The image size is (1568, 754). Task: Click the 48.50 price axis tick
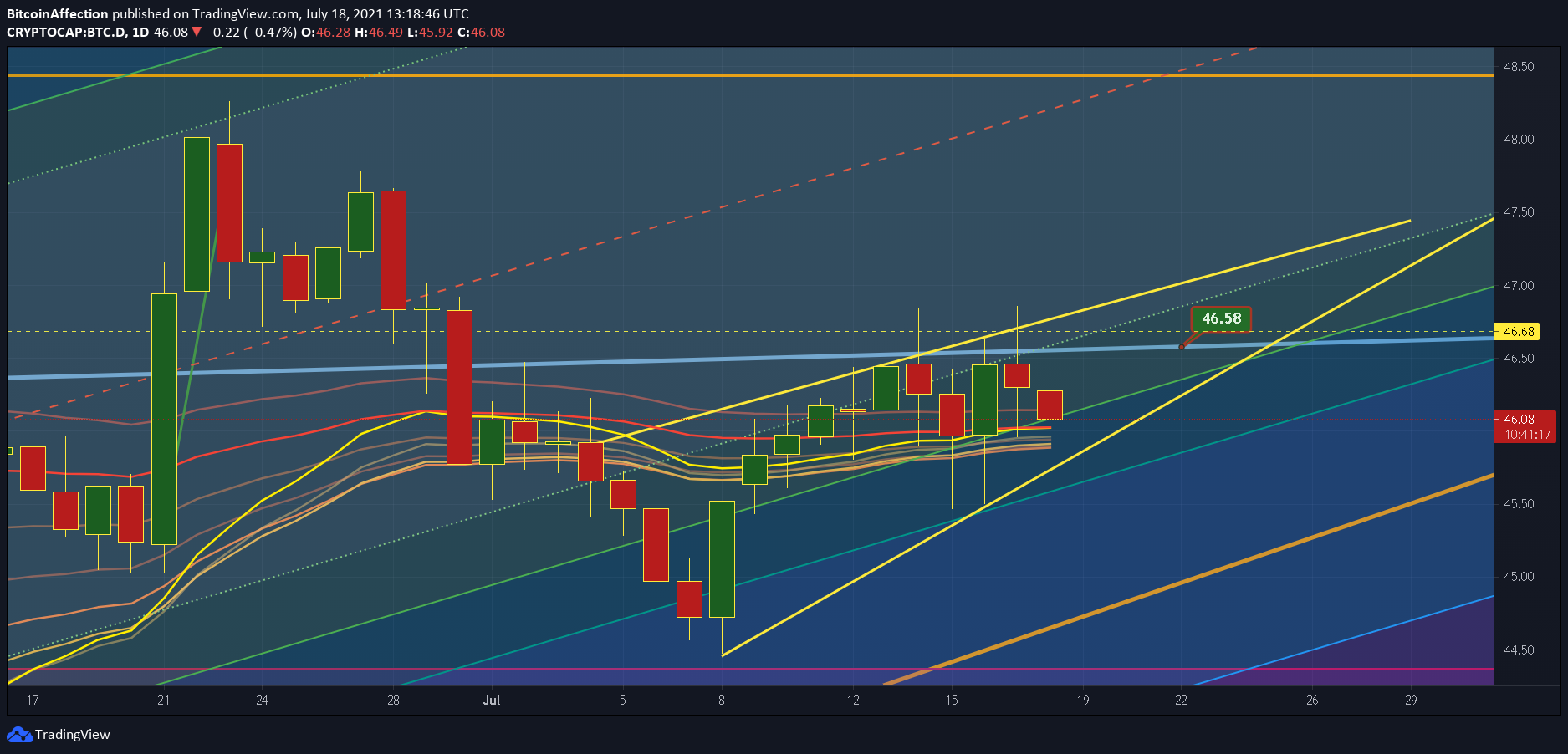pos(1519,67)
